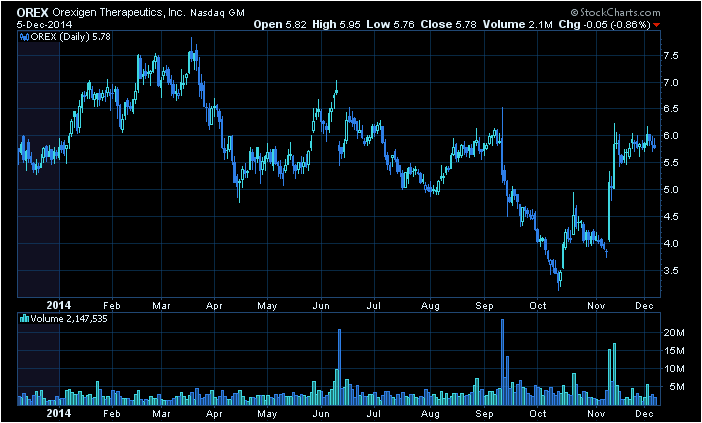This screenshot has width=702, height=423.
Task: Click the Nasdaq GM exchange label
Action: 218,13
